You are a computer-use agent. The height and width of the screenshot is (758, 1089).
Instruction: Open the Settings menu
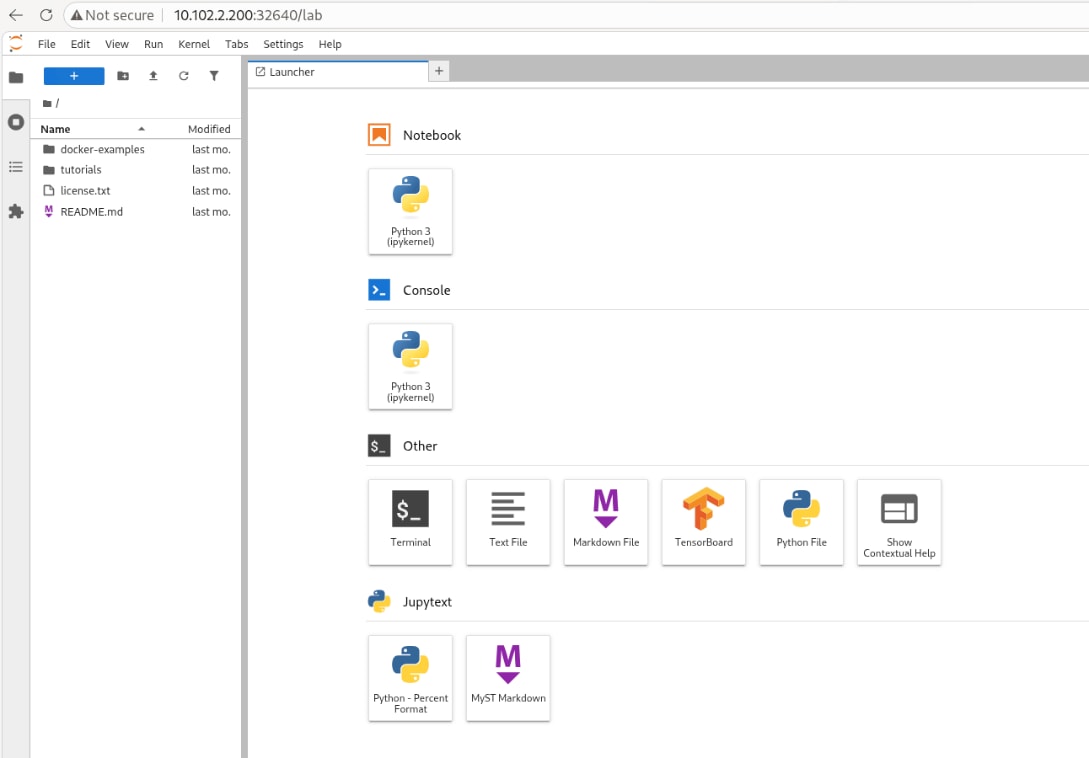(283, 44)
